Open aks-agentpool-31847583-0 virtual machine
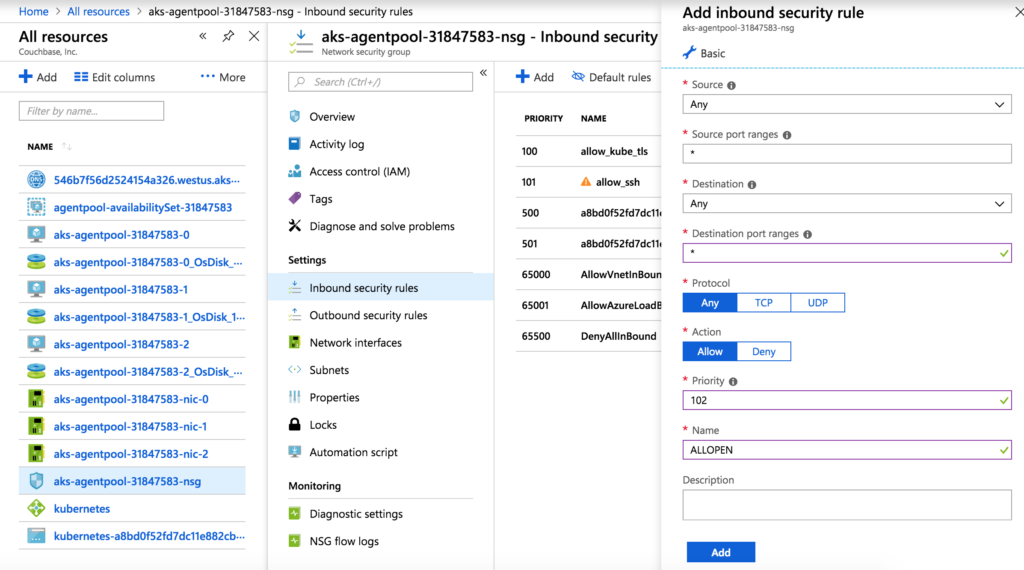 coord(121,234)
